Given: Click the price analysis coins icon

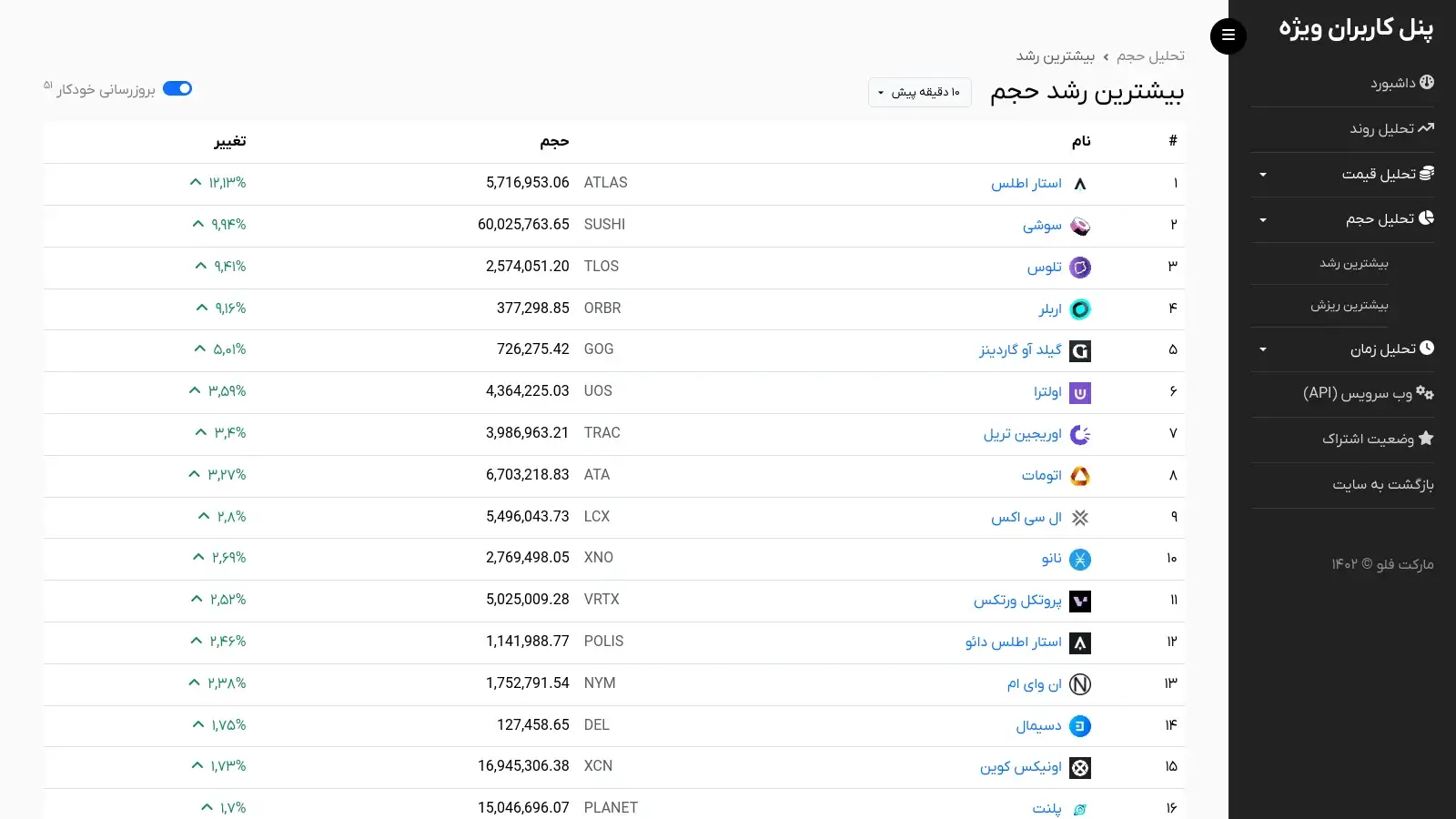Looking at the screenshot, I should pos(1426,173).
